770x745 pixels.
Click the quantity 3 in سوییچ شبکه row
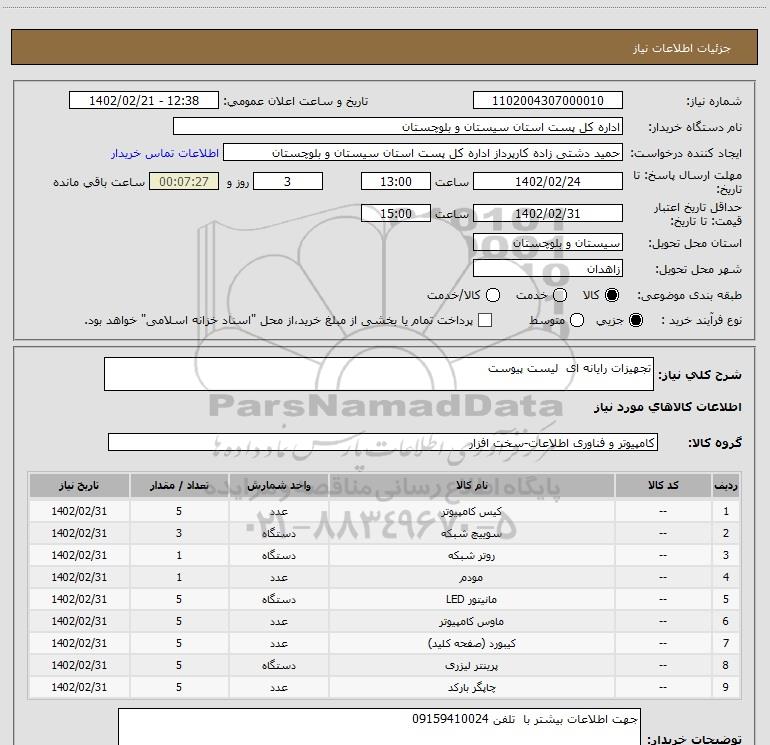pos(179,533)
